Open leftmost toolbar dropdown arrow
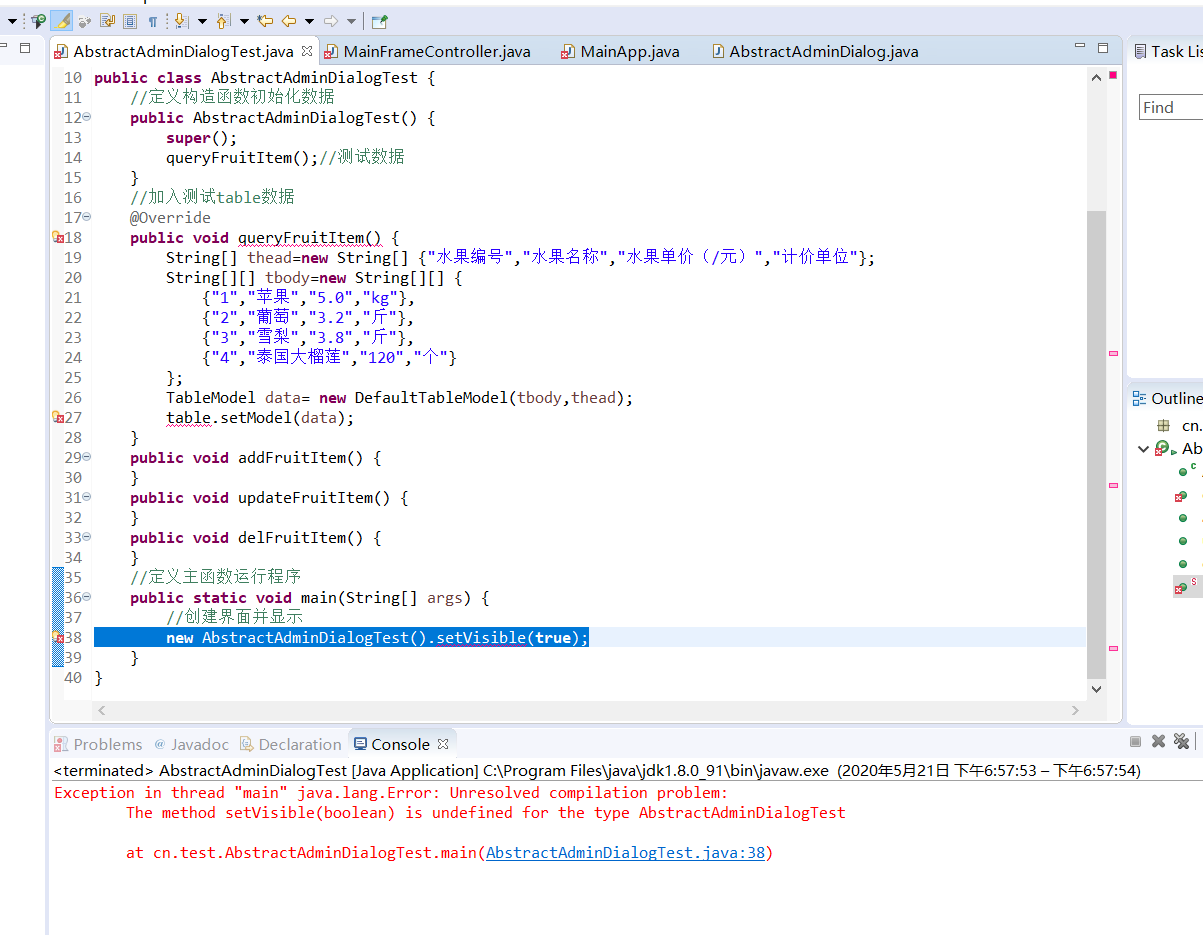Screen dimensions: 1203x935 (14, 21)
